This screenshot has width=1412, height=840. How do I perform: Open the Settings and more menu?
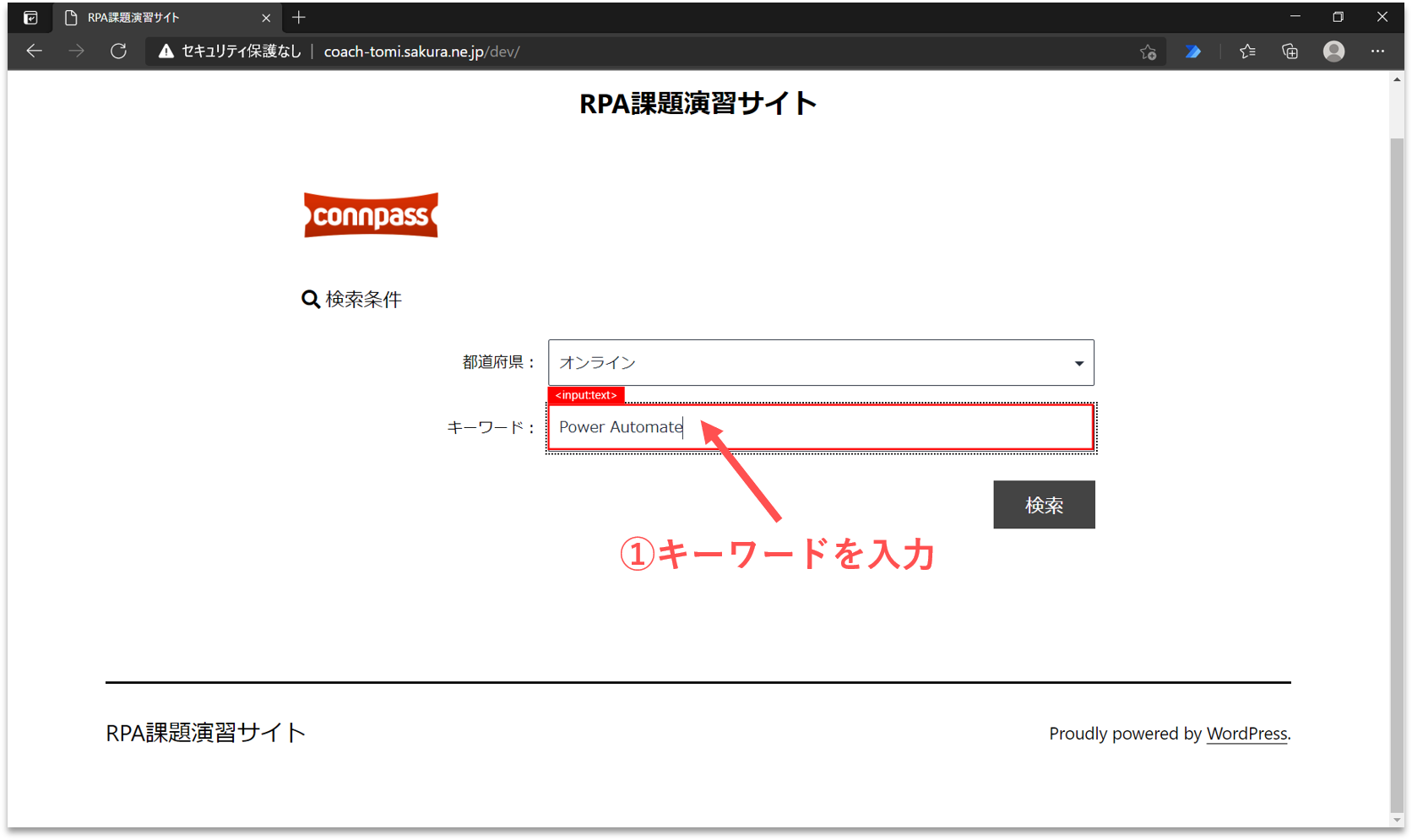pyautogui.click(x=1377, y=51)
